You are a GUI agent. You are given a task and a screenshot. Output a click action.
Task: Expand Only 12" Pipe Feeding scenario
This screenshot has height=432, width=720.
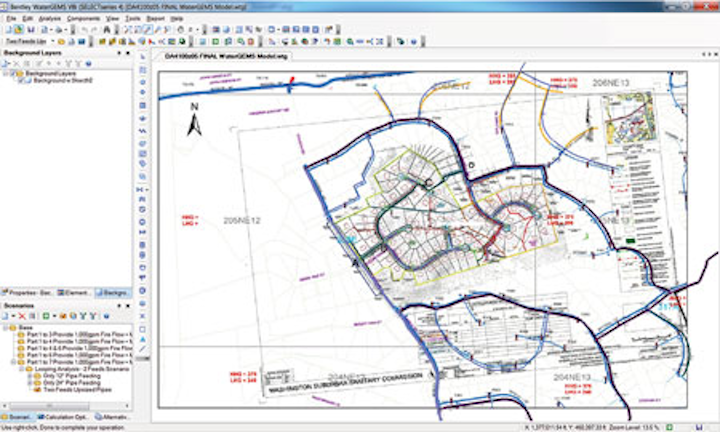tap(30, 376)
